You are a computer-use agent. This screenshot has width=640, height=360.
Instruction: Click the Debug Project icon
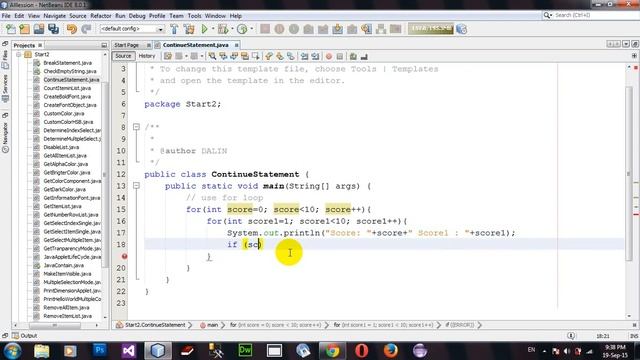223,29
